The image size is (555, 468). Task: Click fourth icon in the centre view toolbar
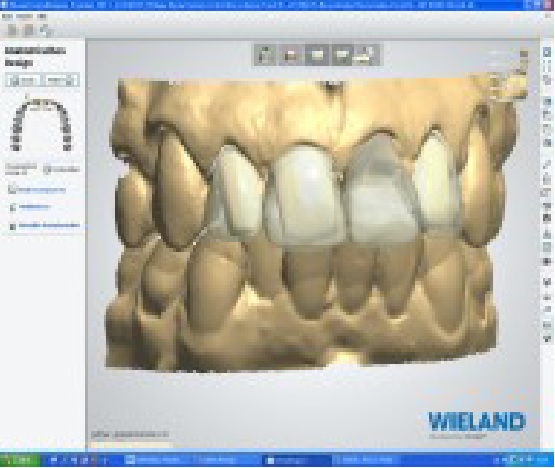tap(342, 55)
